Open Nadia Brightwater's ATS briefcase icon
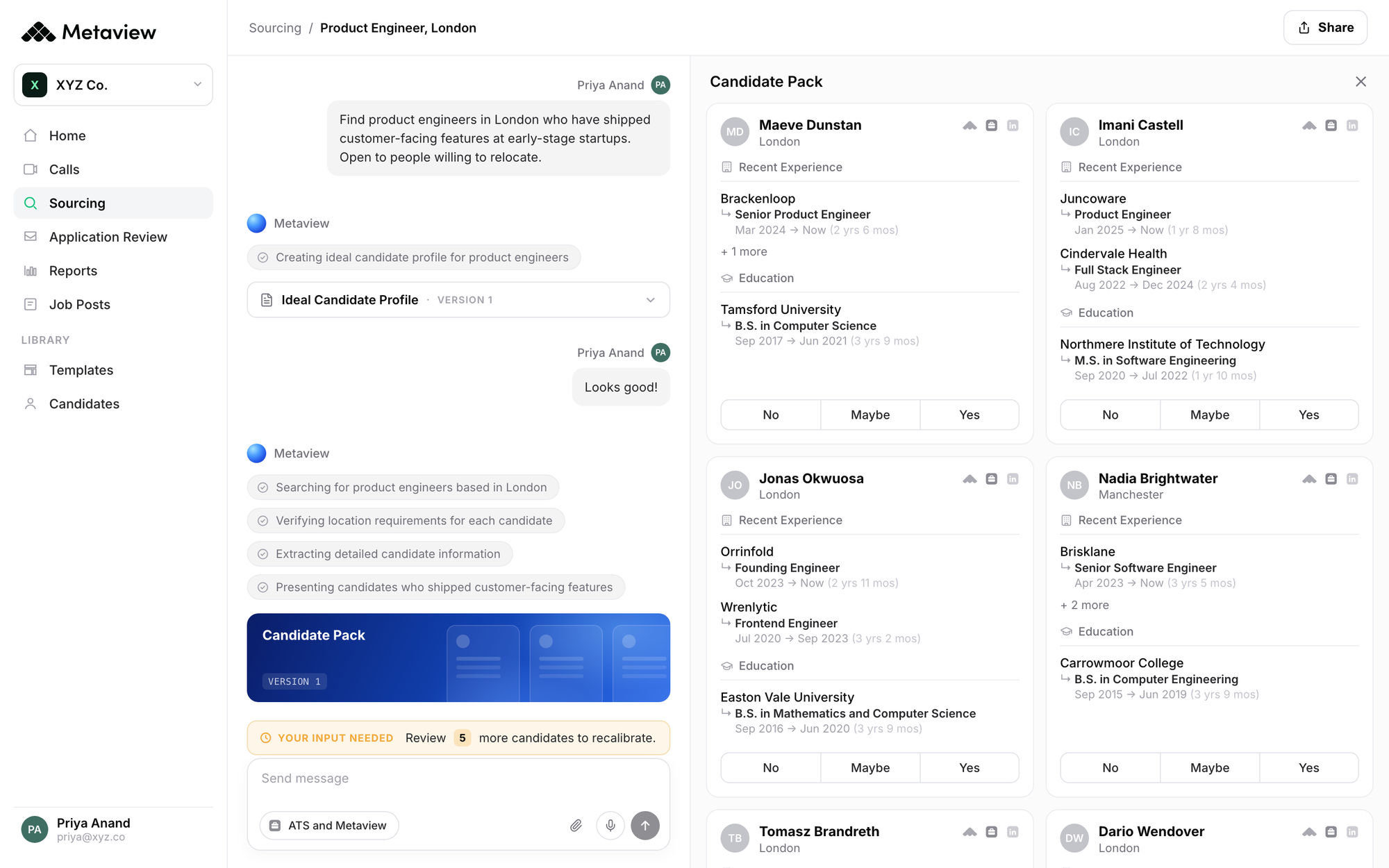Viewport: 1389px width, 868px height. point(1331,479)
